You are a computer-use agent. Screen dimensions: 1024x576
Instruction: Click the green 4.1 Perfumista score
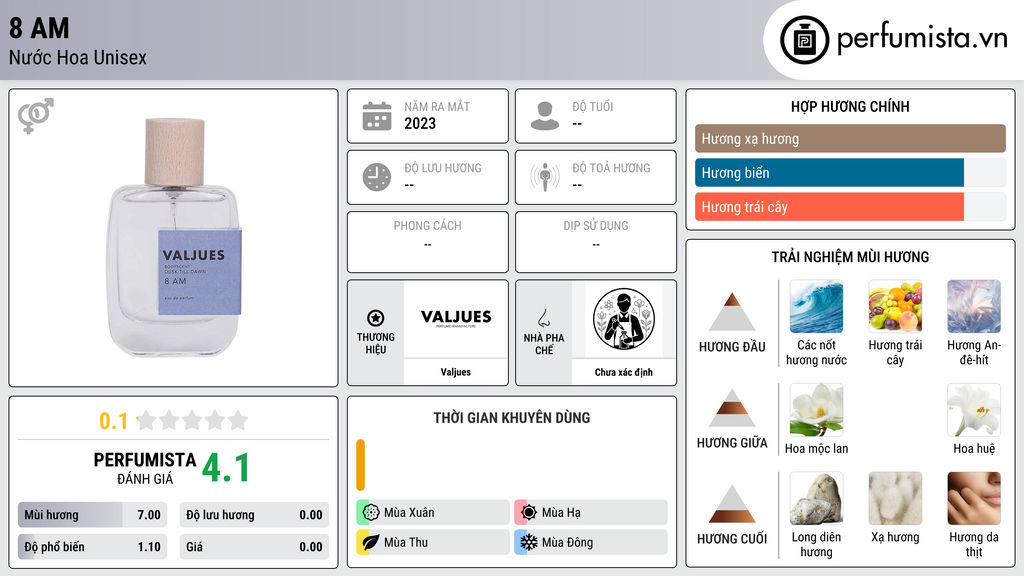(226, 468)
